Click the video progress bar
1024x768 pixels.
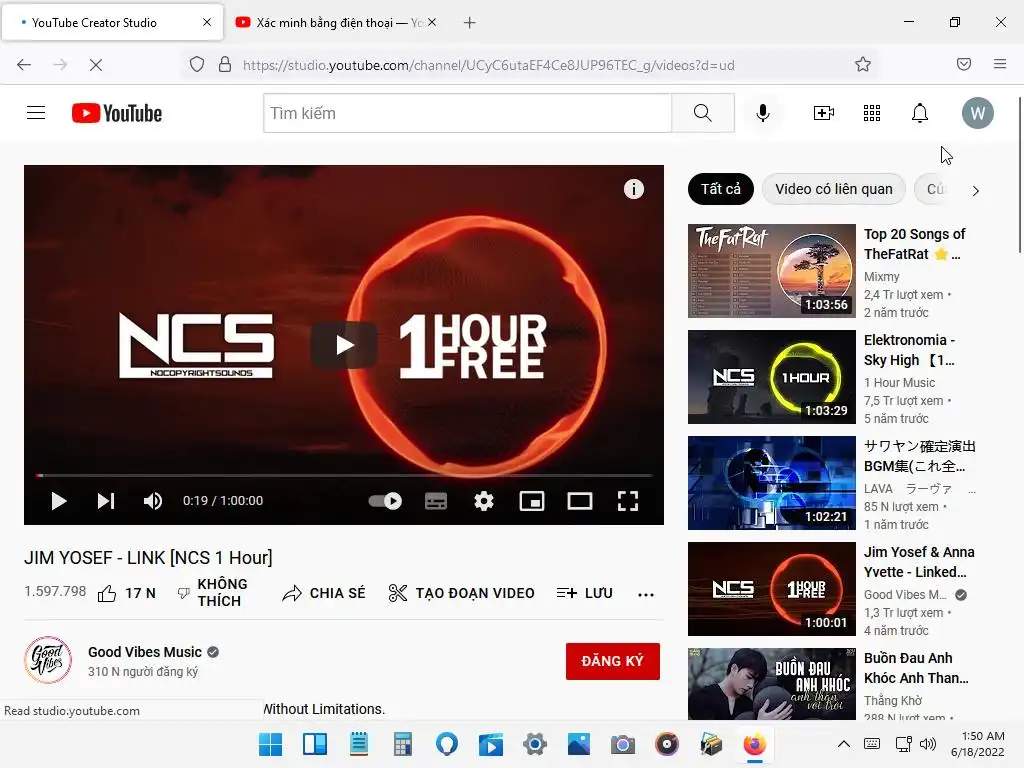tap(344, 475)
